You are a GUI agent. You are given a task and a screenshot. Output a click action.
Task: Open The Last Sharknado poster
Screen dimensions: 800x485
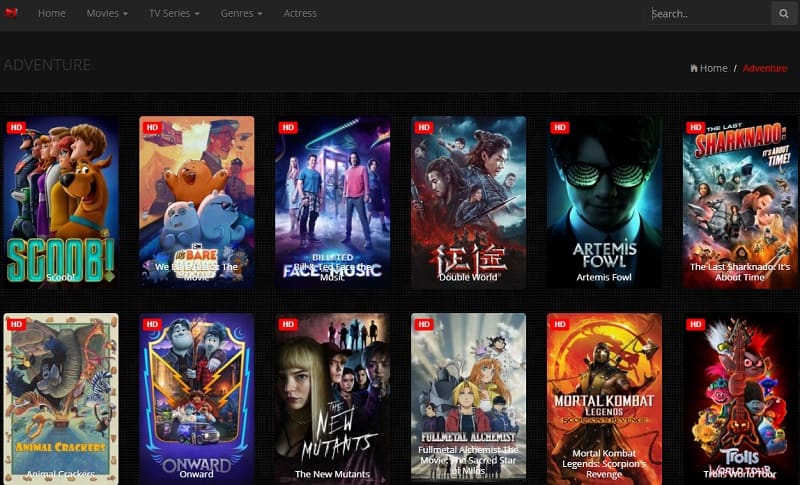(x=740, y=202)
